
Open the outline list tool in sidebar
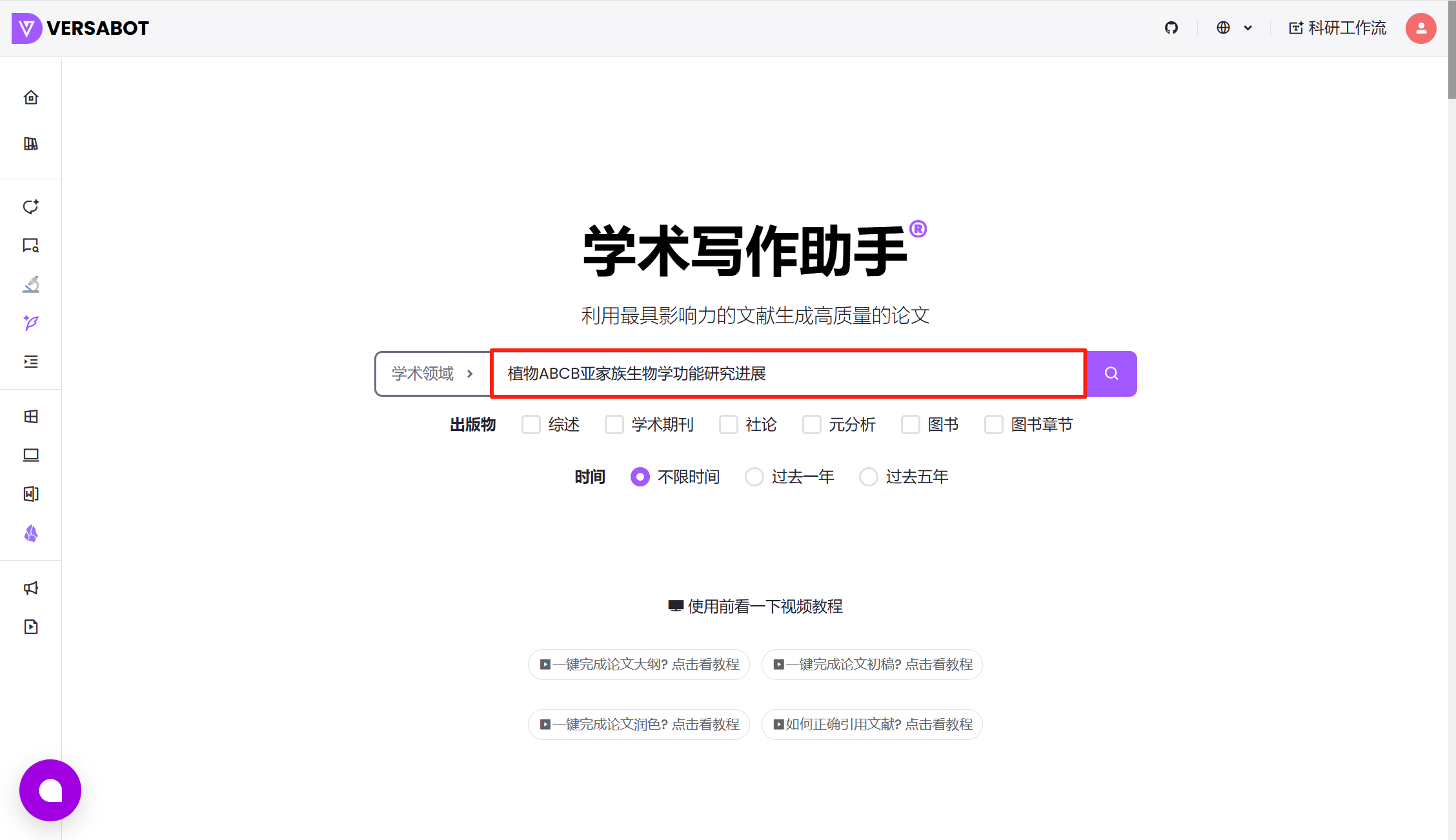point(30,362)
